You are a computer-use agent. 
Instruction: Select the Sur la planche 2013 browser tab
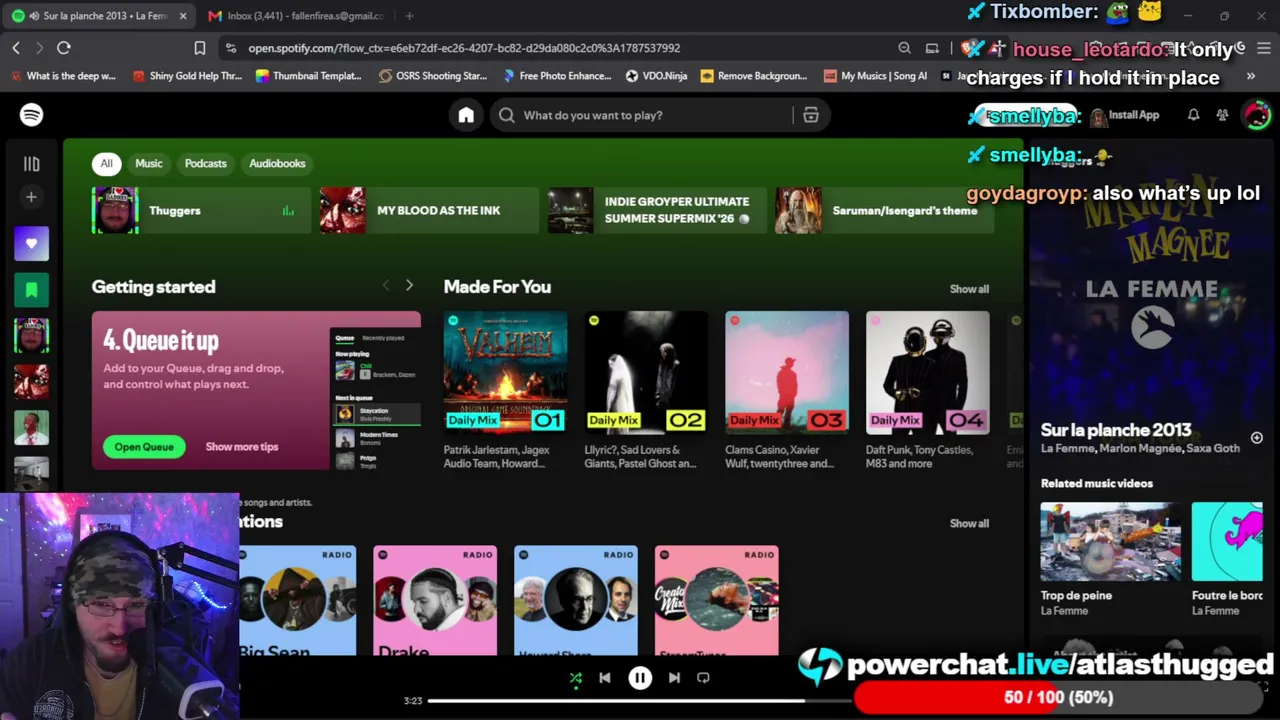(x=98, y=16)
